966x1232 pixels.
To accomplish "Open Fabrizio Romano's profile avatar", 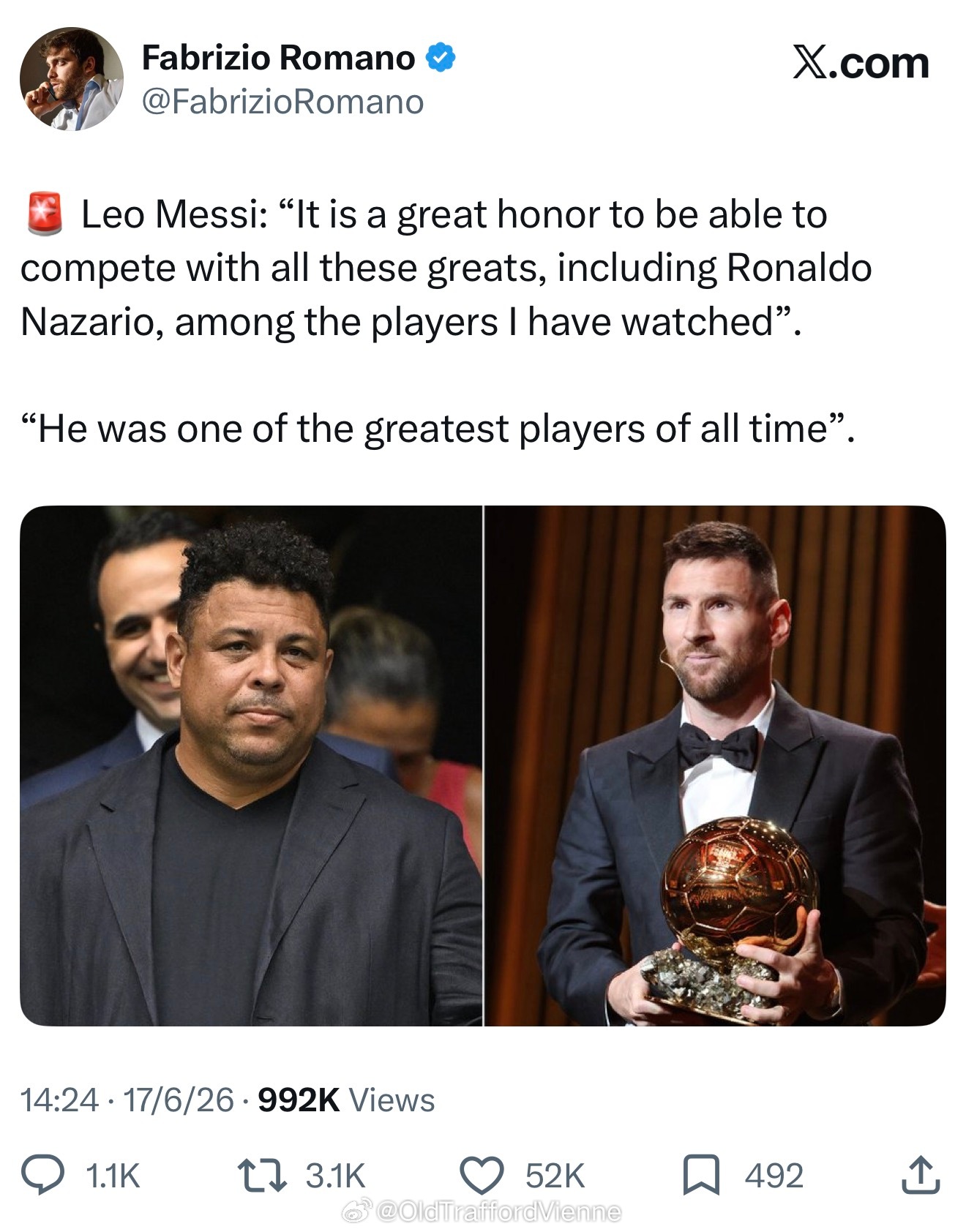I will pyautogui.click(x=72, y=79).
